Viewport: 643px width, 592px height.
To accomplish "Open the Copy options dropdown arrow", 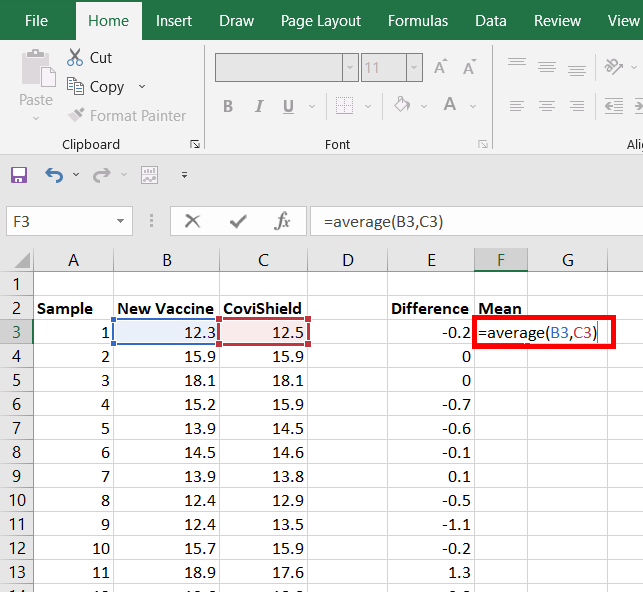I will point(142,87).
